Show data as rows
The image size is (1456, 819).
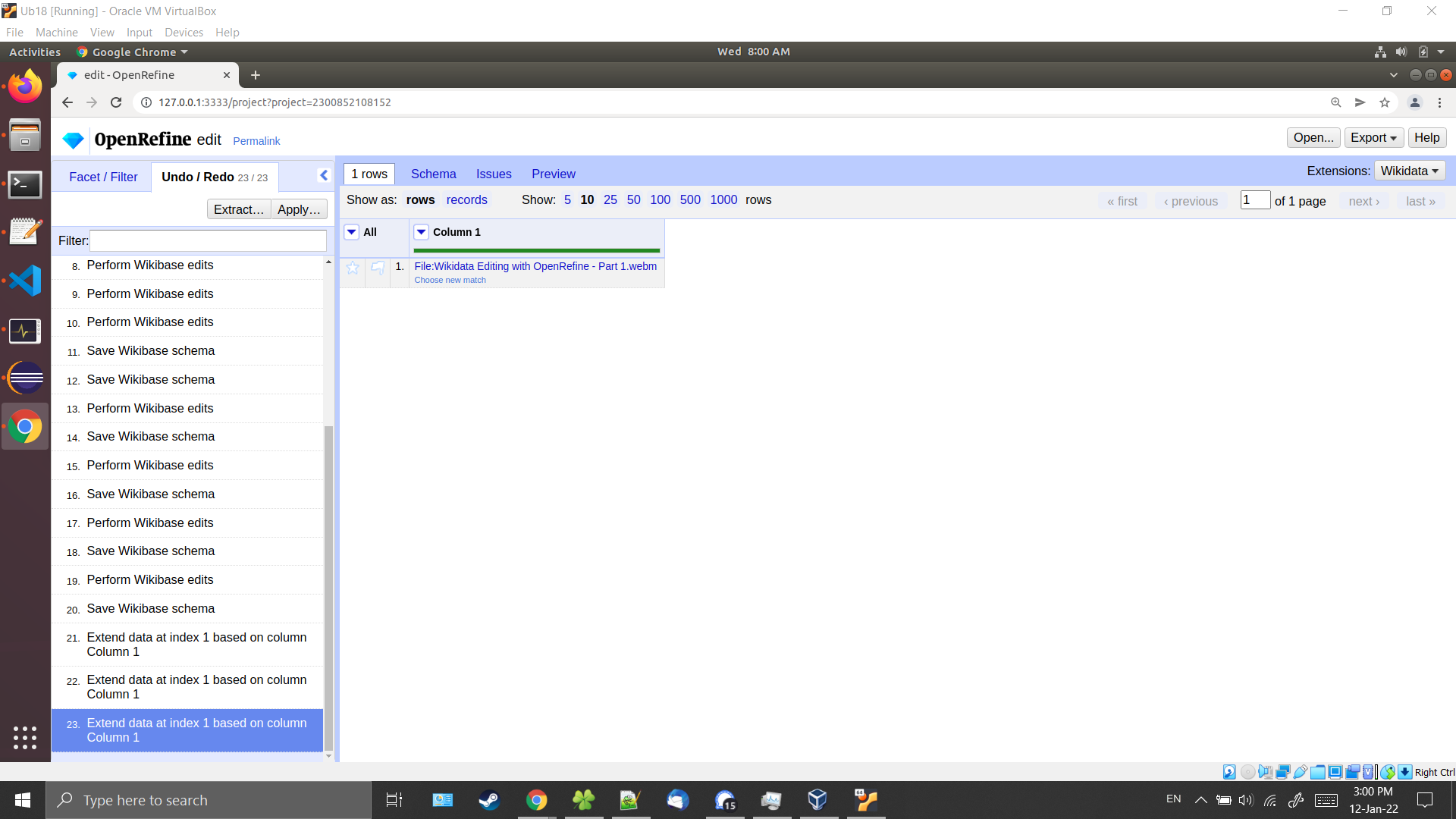[x=420, y=199]
